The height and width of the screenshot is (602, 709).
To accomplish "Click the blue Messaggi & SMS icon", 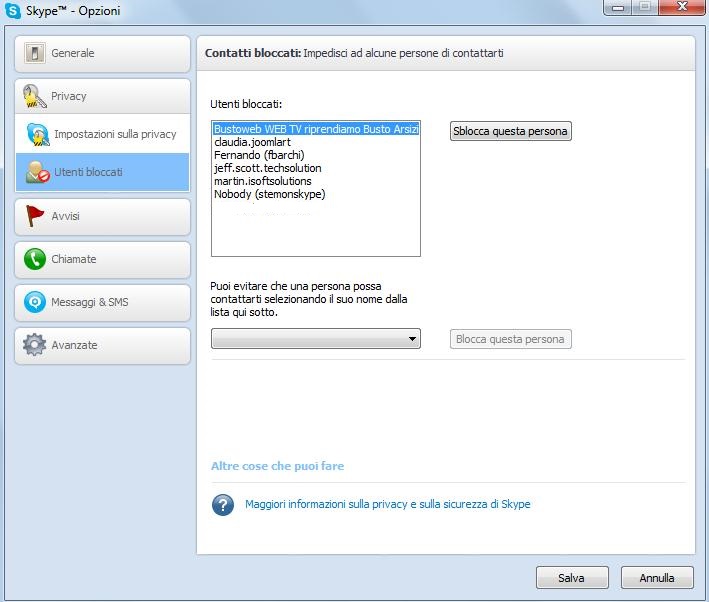I will click(x=35, y=302).
